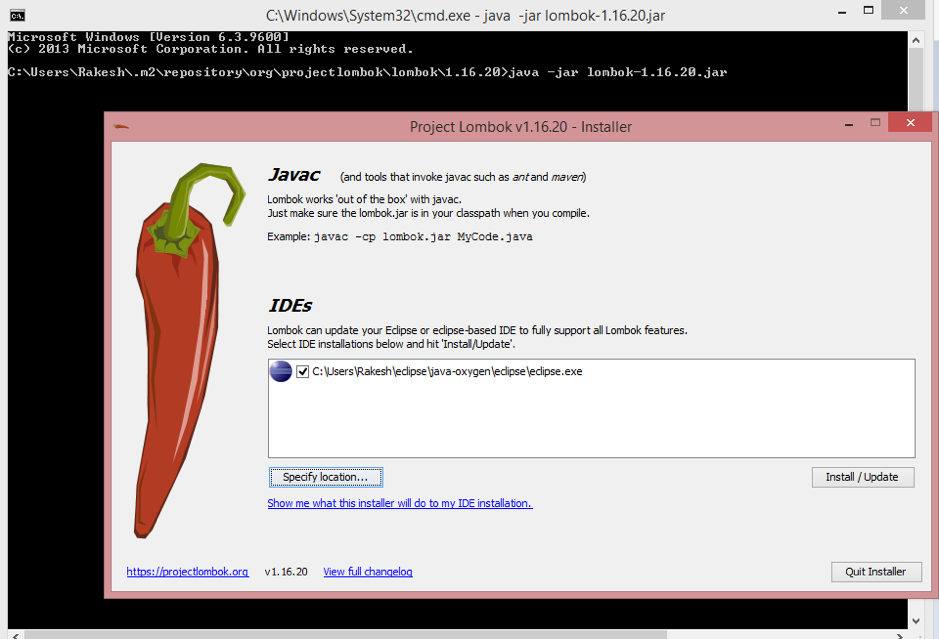This screenshot has height=639, width=939.
Task: Click the Microsoft Windows version line in cmd
Action: coord(149,37)
